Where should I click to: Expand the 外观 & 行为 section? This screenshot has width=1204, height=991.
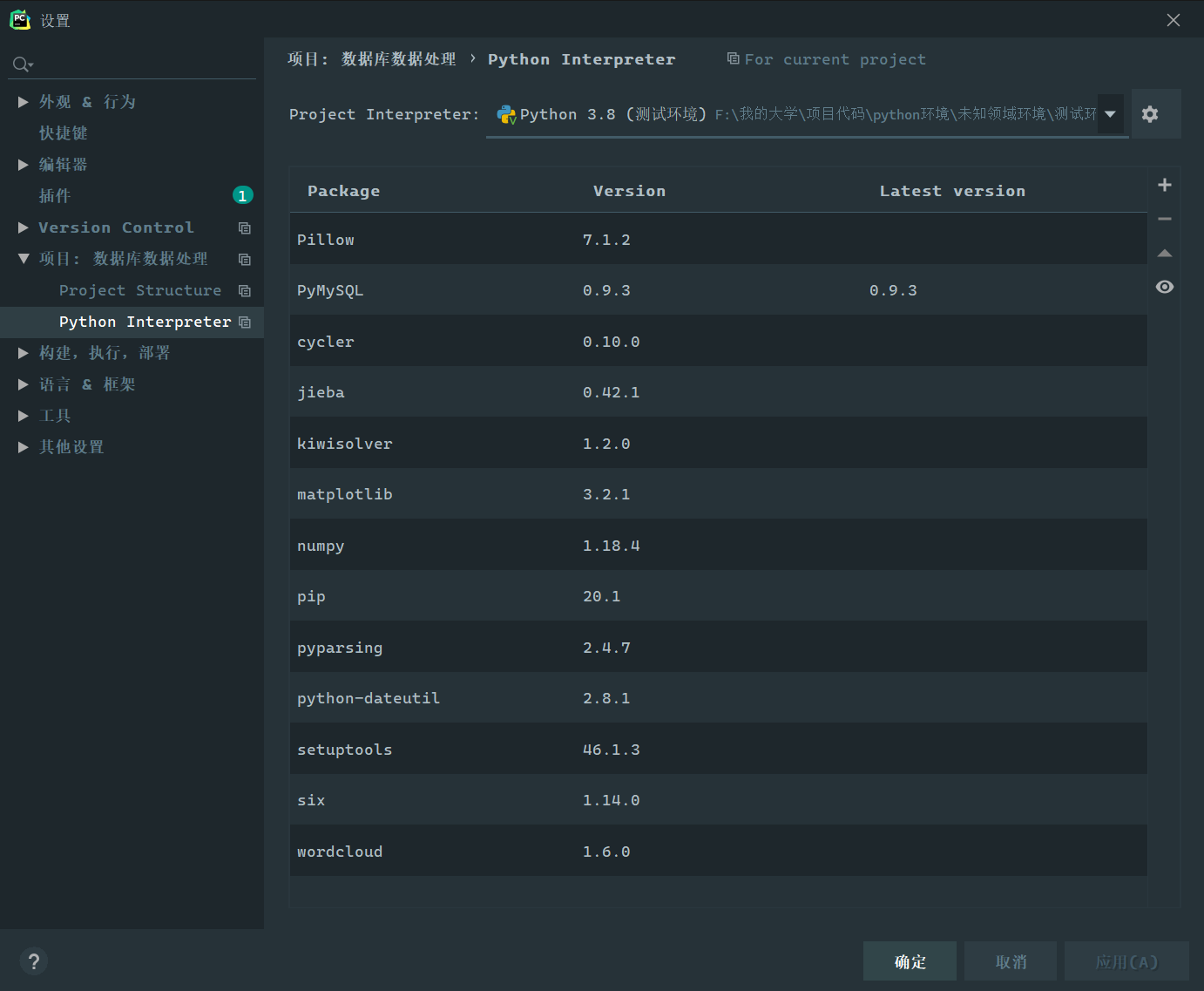pyautogui.click(x=24, y=102)
